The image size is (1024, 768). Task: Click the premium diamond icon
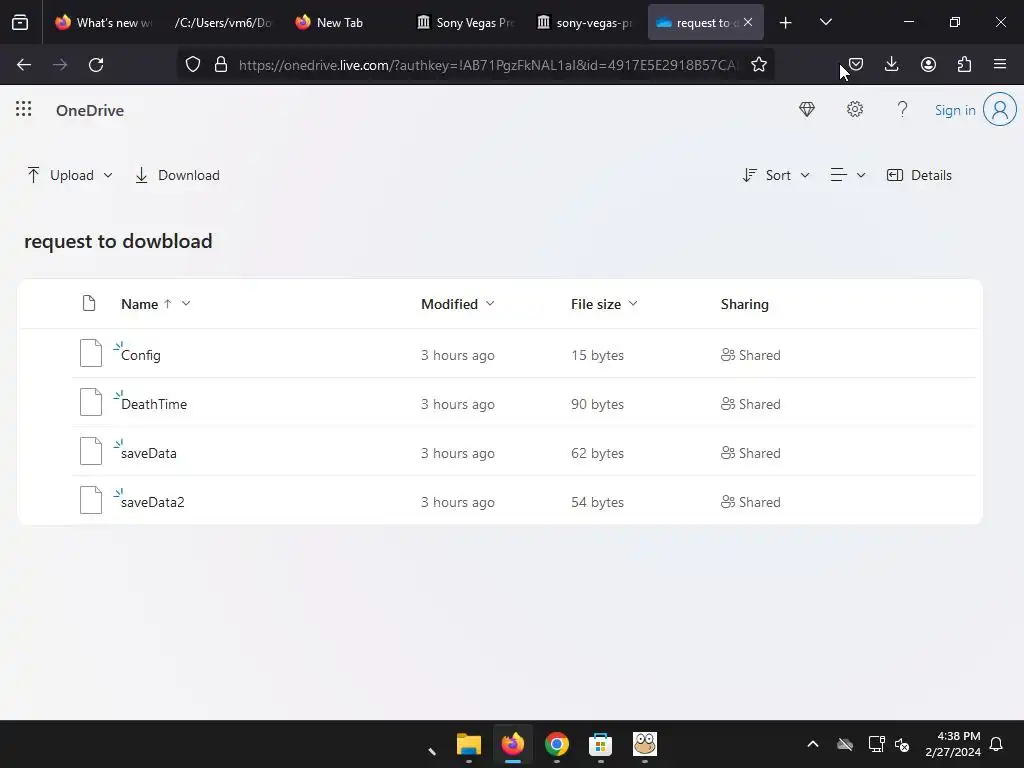[807, 110]
